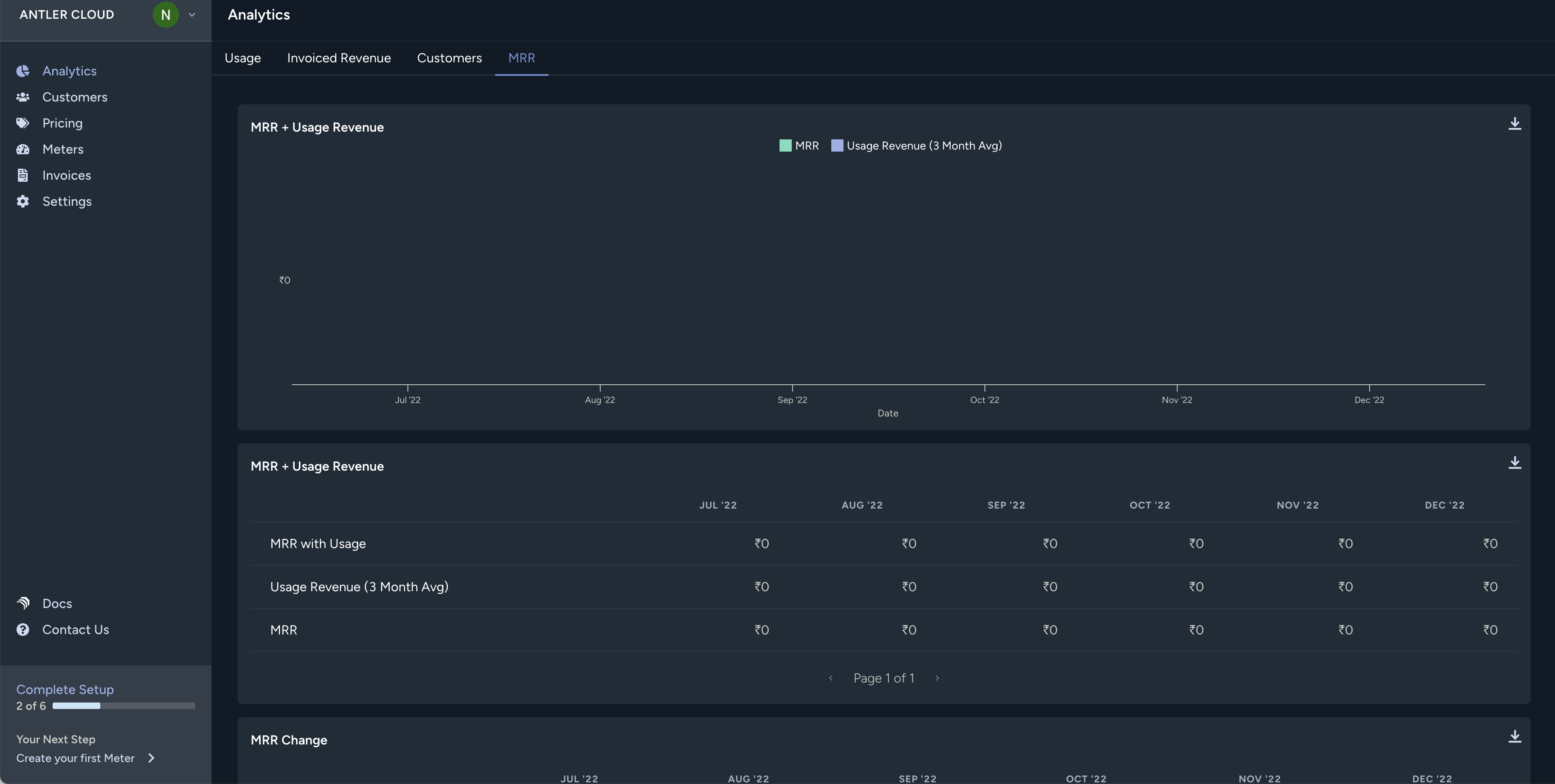The image size is (1555, 784).
Task: Click the Pricing tags icon
Action: tap(23, 123)
